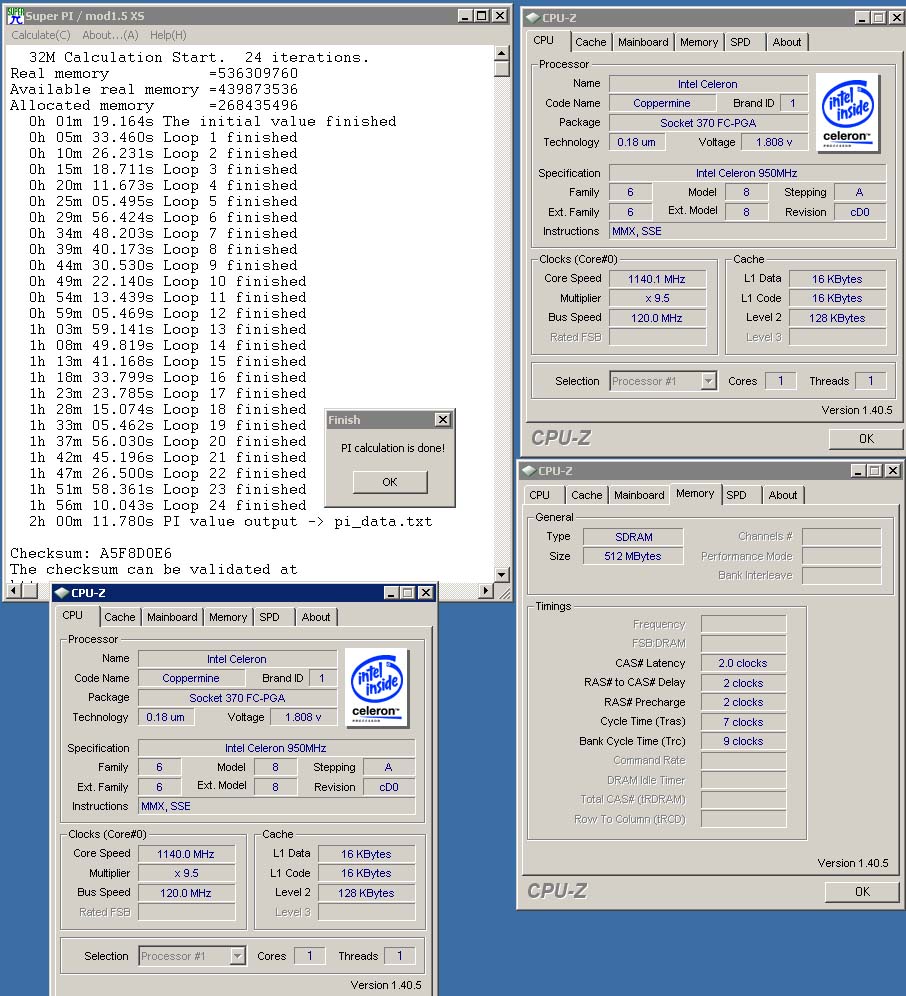The image size is (906, 996).
Task: Open Mainboard tab in bottom-left CPU-Z
Action: pos(172,617)
